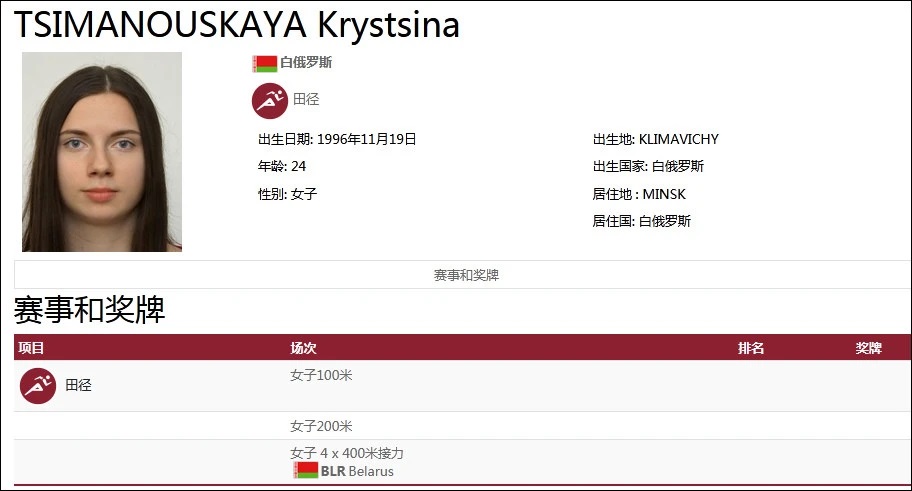Click the 白俄罗斯 country link in the header
Image resolution: width=912 pixels, height=491 pixels.
pos(306,63)
